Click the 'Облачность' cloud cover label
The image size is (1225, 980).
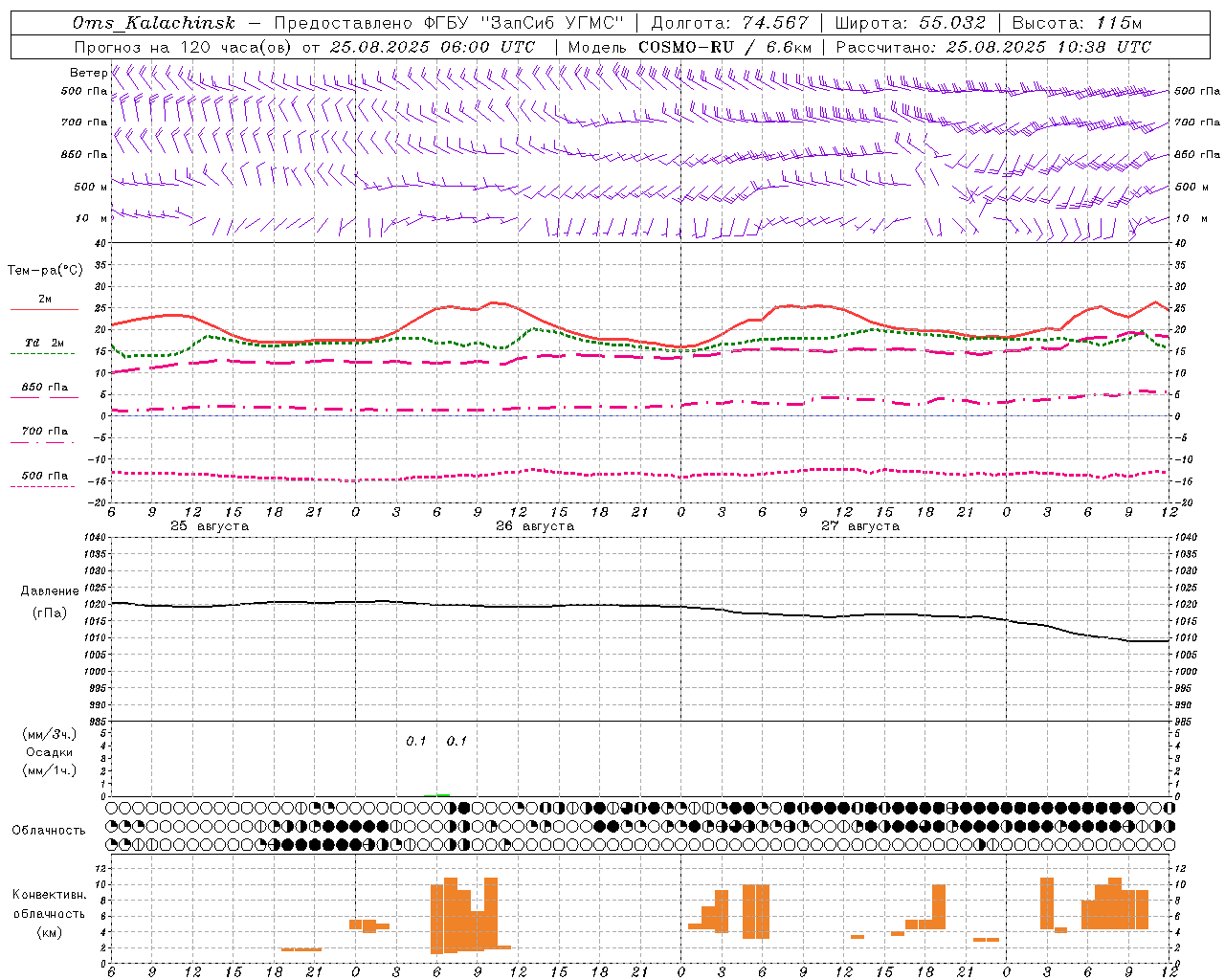pyautogui.click(x=49, y=831)
